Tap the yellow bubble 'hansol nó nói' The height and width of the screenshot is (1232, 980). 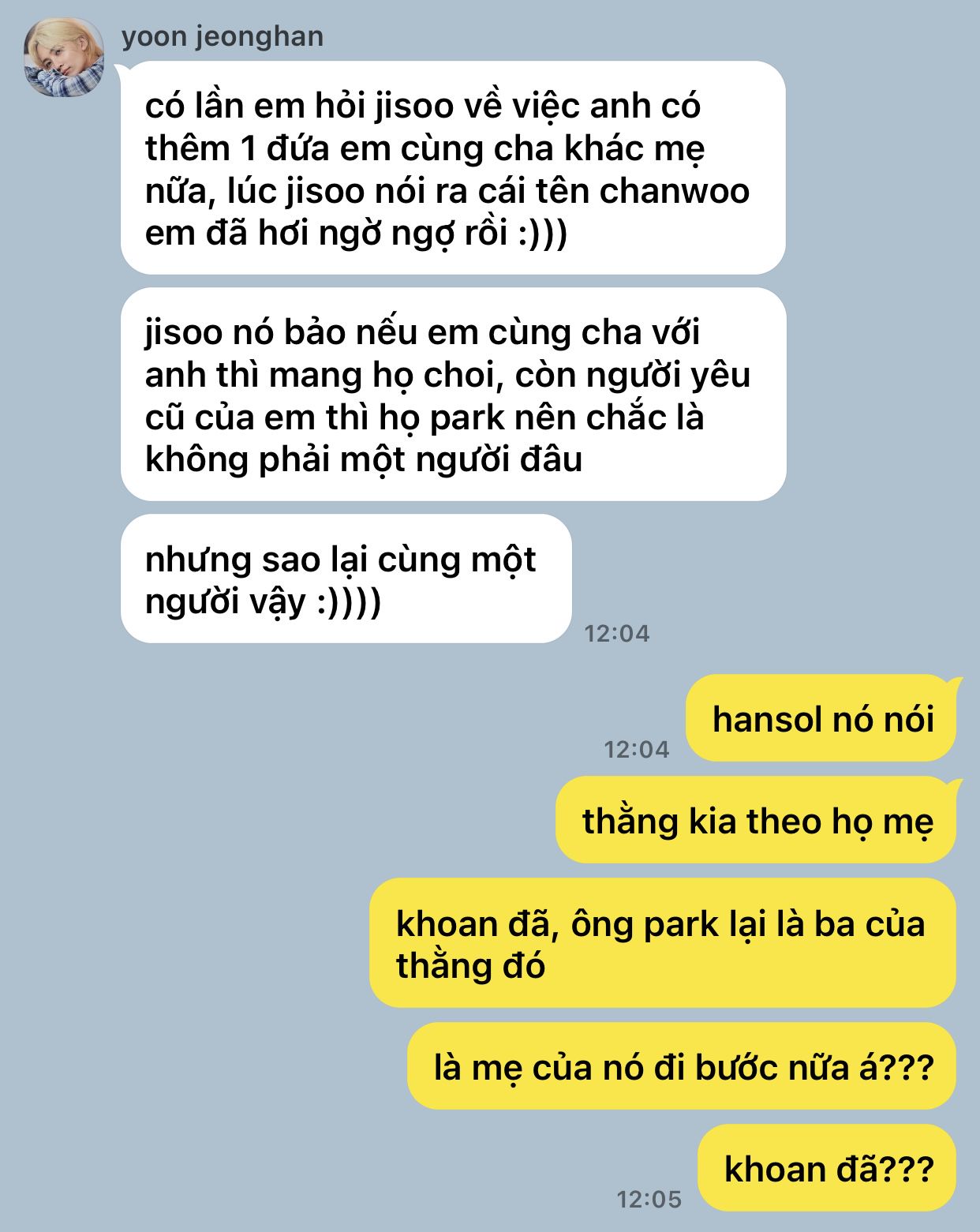pyautogui.click(x=821, y=718)
